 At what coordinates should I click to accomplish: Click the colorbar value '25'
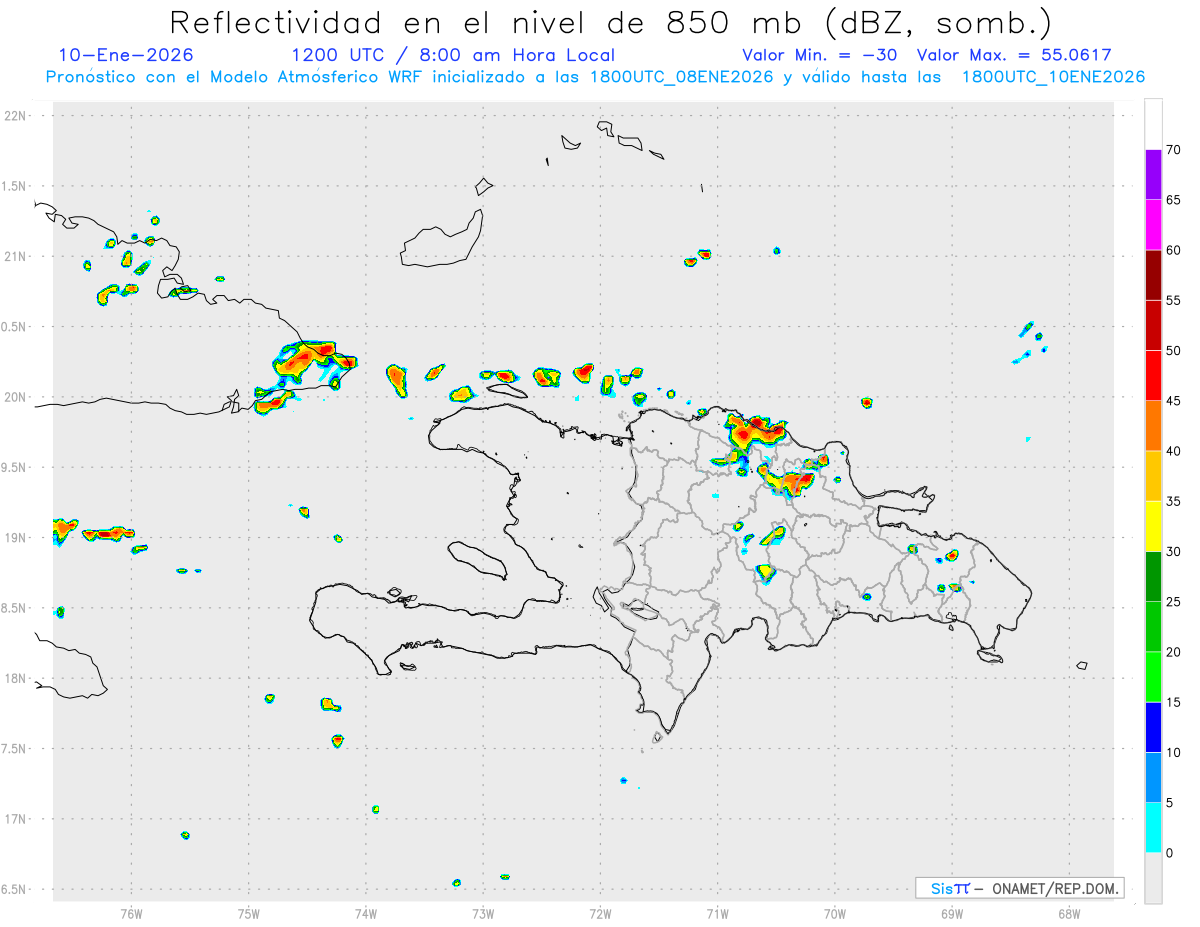click(1173, 602)
